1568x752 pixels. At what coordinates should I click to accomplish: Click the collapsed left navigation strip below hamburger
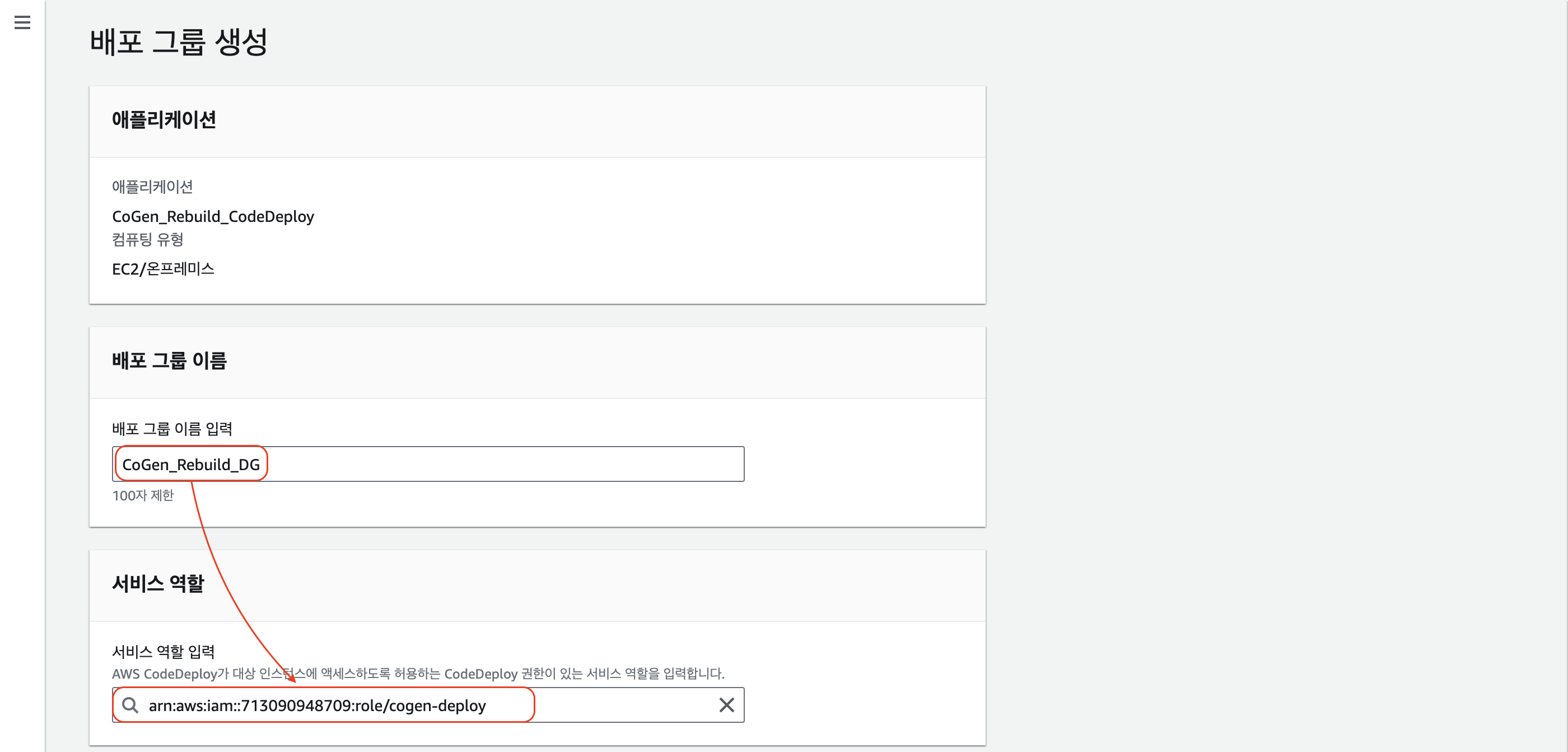[22, 365]
